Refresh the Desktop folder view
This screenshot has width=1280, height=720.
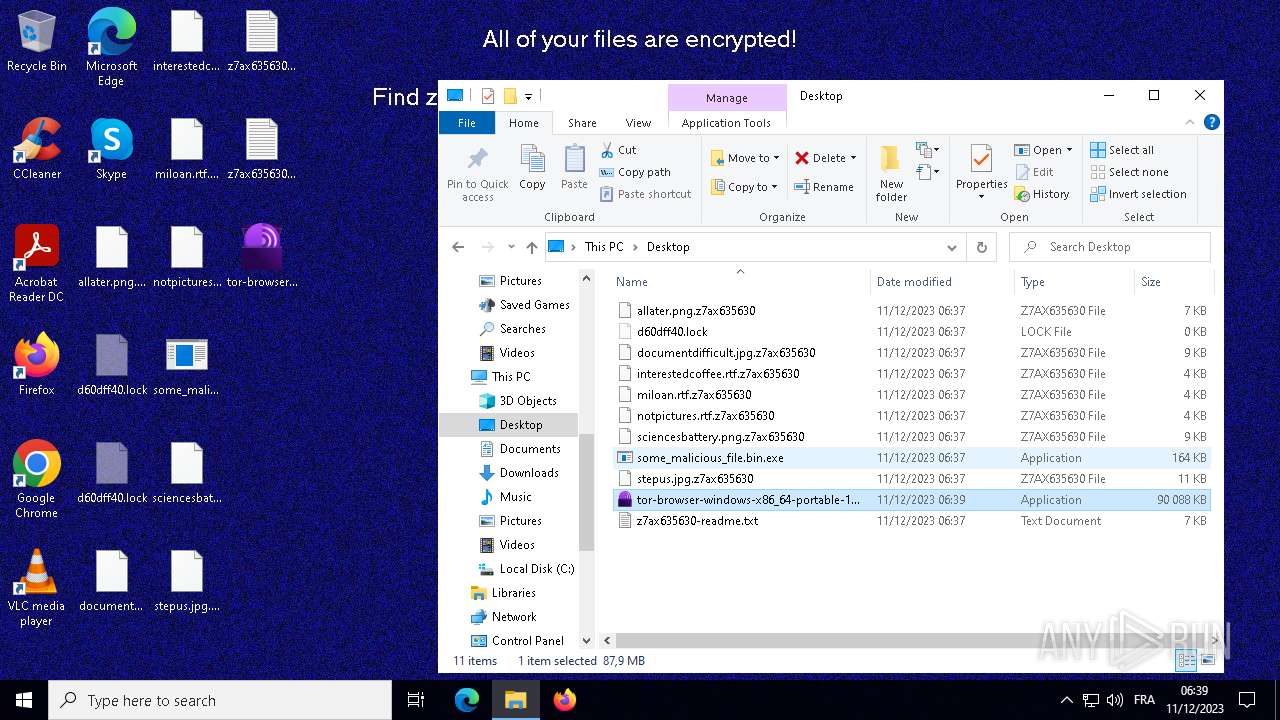[x=982, y=247]
